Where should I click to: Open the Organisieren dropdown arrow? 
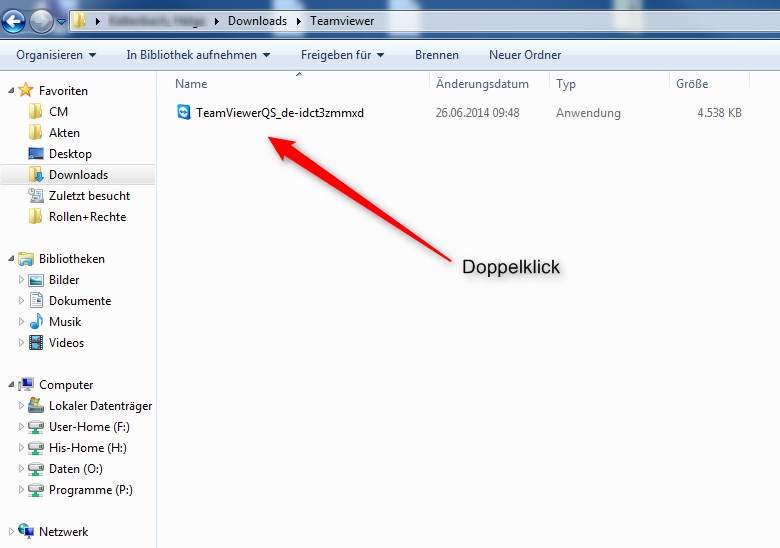tap(93, 55)
